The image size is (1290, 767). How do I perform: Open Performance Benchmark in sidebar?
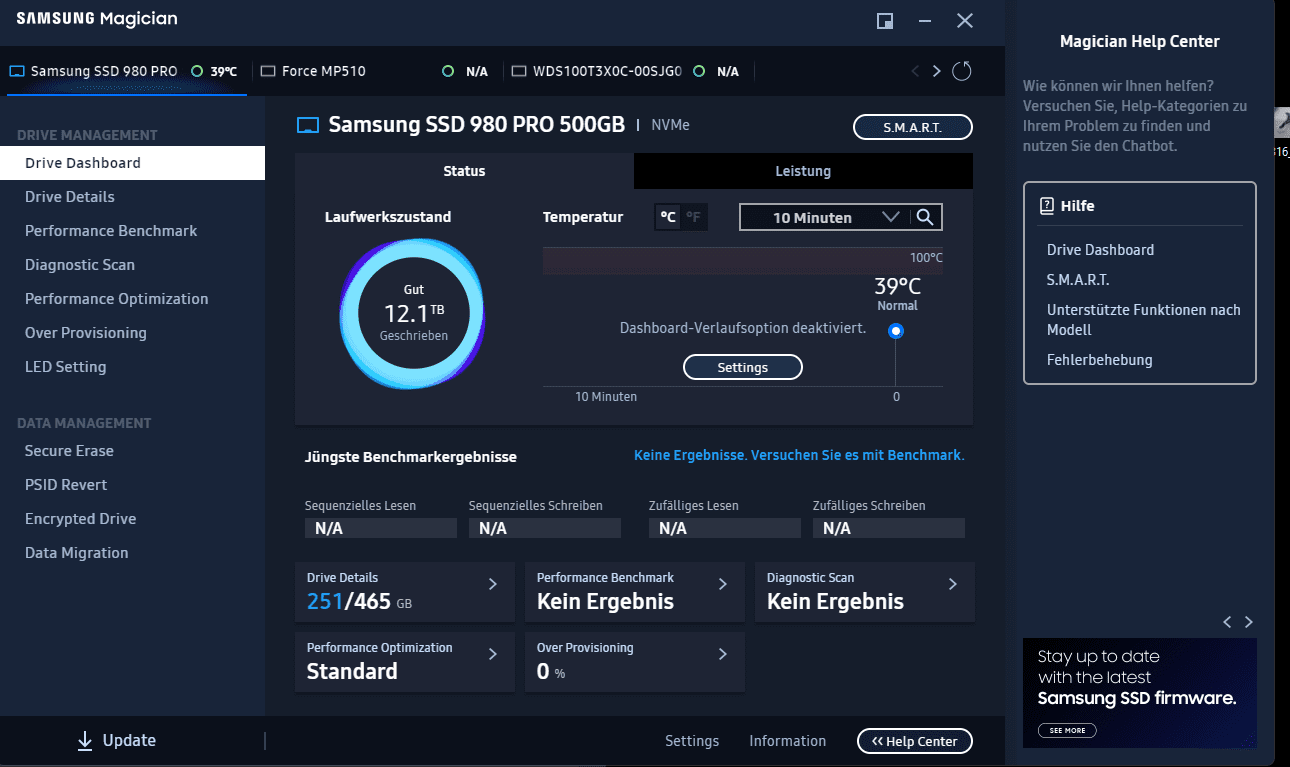(x=132, y=231)
